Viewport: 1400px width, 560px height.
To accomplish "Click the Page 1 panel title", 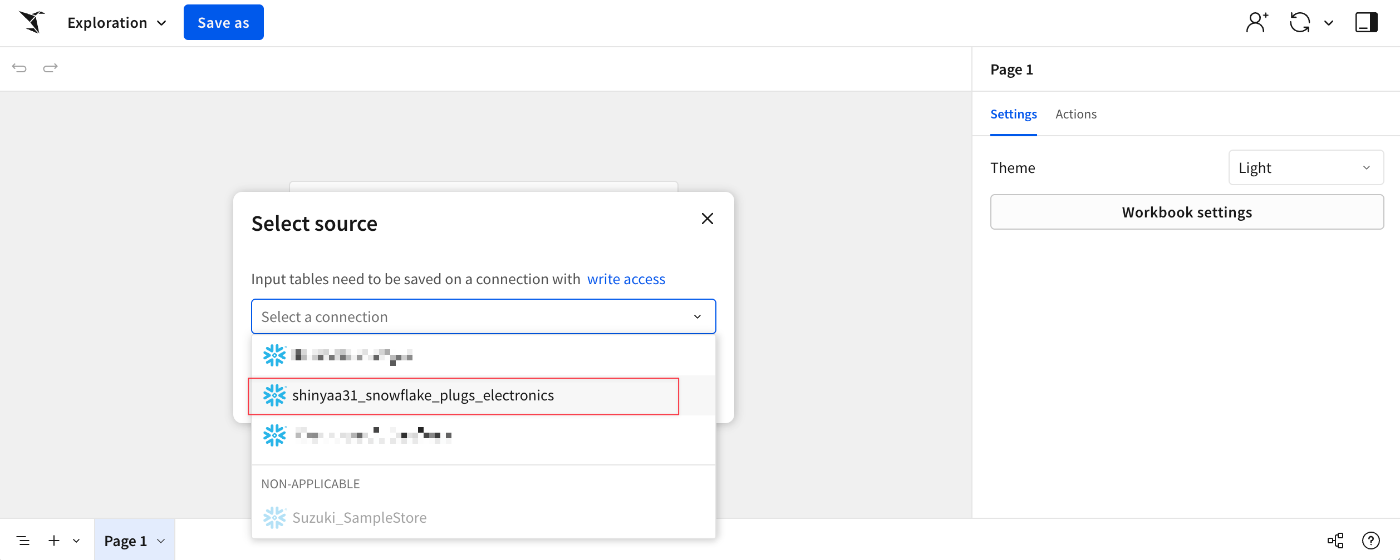I will click(x=1011, y=69).
